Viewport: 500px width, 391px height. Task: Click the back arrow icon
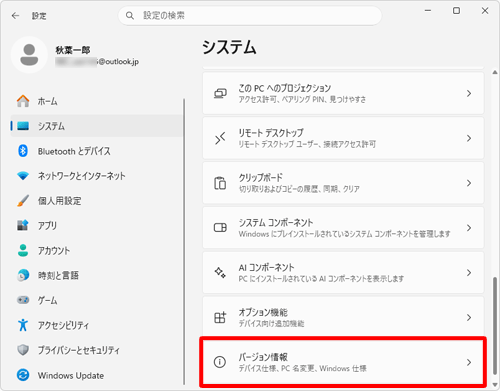(x=15, y=16)
